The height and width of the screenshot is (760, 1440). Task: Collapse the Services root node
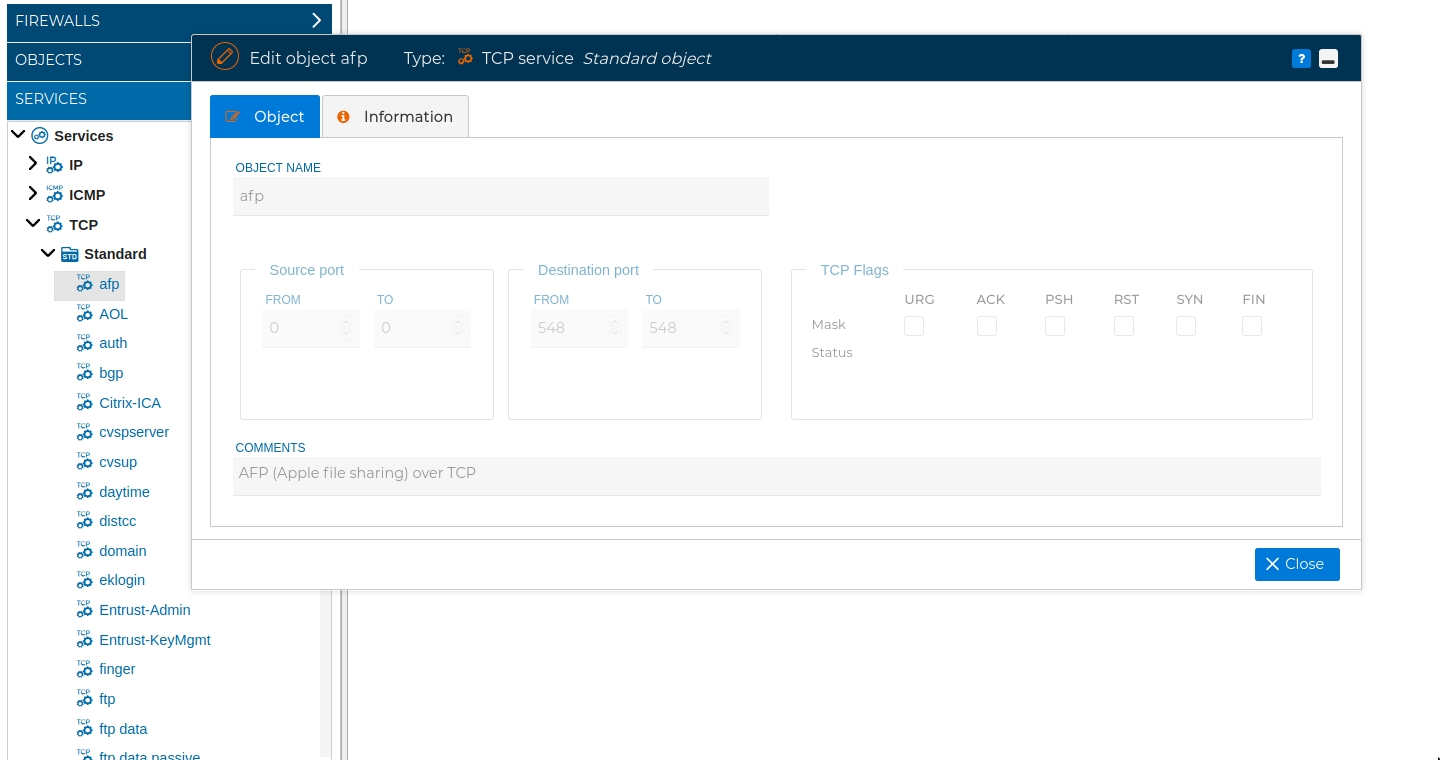pyautogui.click(x=18, y=134)
